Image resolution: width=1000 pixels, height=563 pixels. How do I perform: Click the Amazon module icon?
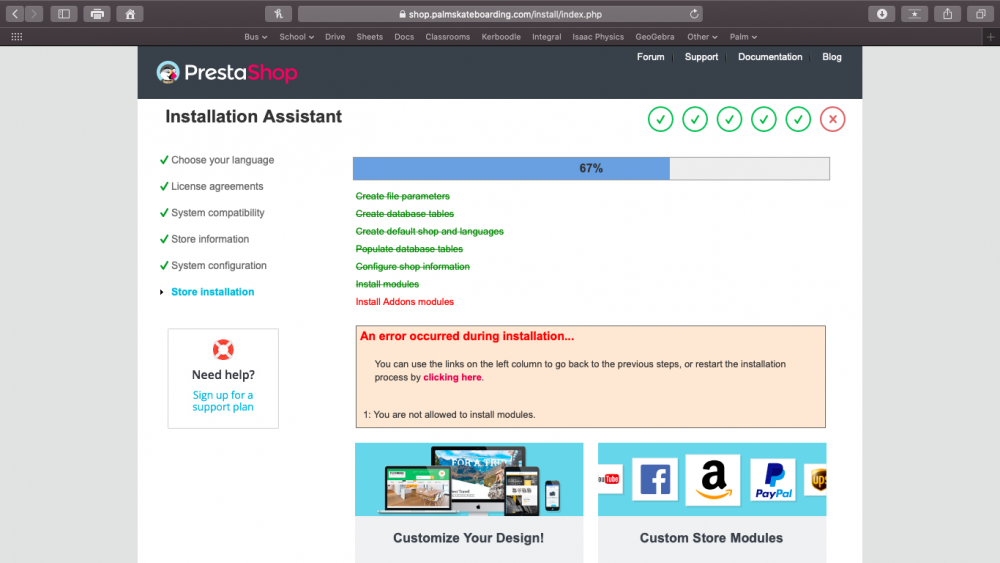tap(713, 479)
